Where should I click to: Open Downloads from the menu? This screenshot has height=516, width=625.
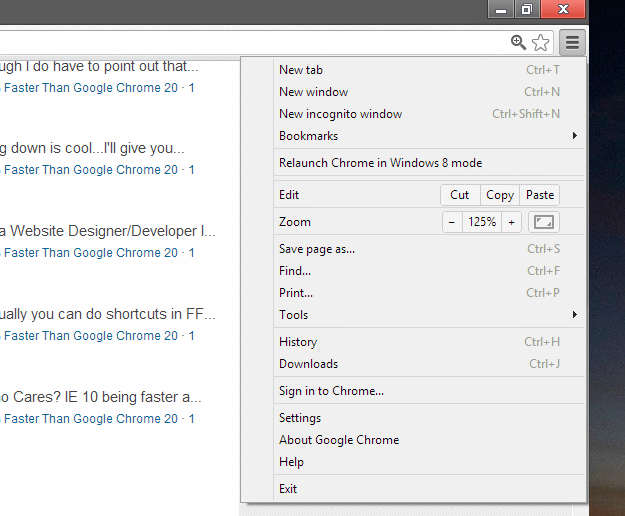point(308,364)
